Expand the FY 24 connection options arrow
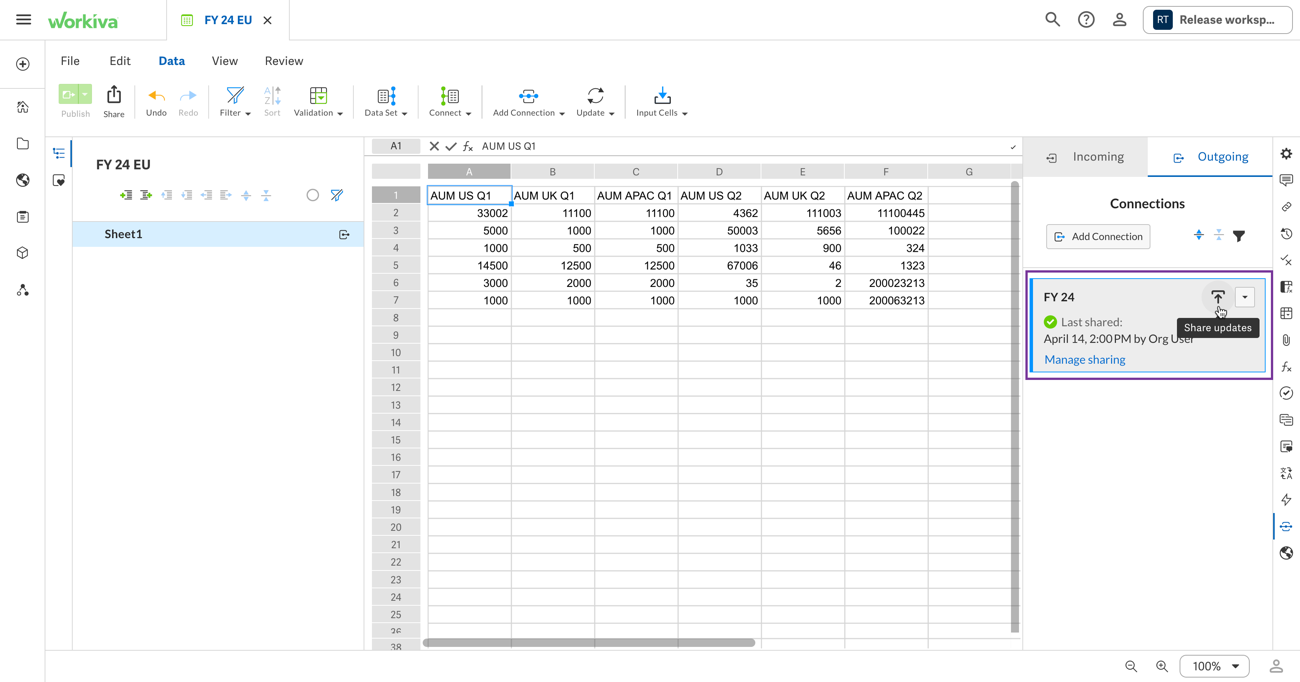The image size is (1300, 682). (x=1245, y=297)
